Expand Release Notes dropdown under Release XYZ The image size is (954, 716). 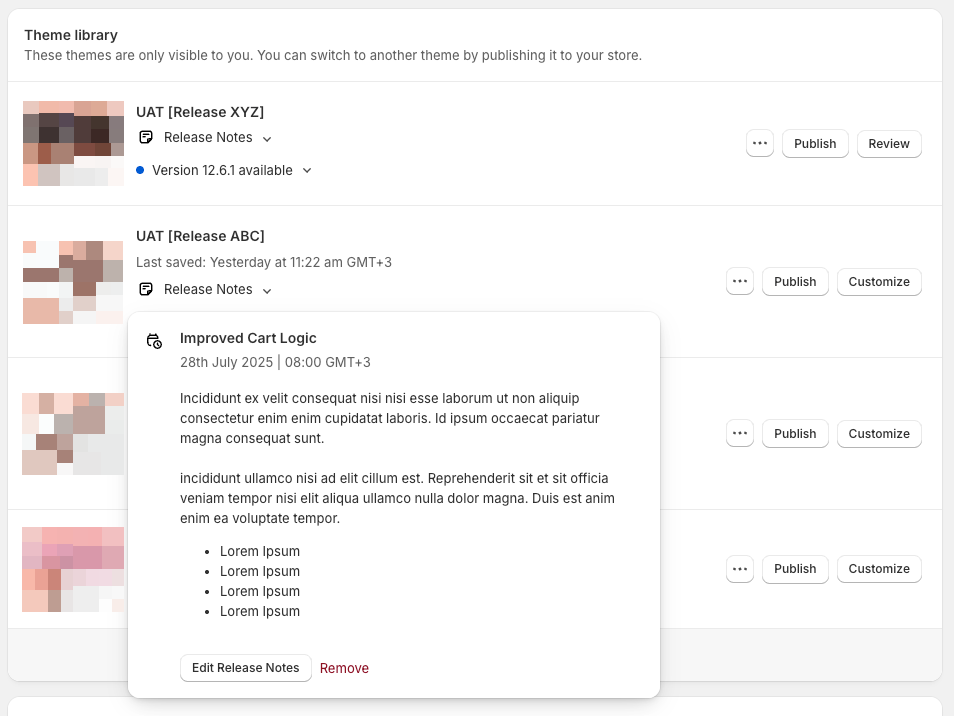pos(267,138)
